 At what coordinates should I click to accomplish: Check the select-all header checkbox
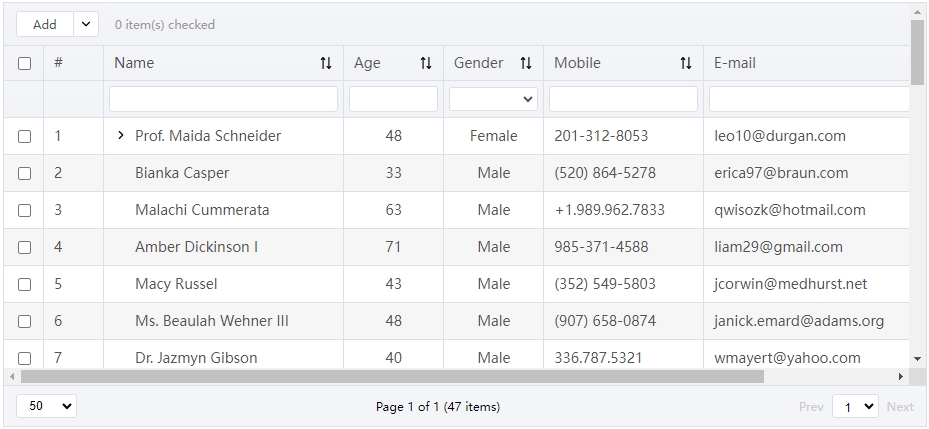24,63
